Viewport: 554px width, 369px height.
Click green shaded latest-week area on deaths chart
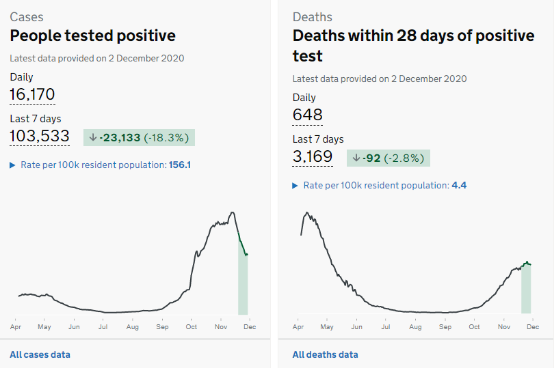click(526, 288)
